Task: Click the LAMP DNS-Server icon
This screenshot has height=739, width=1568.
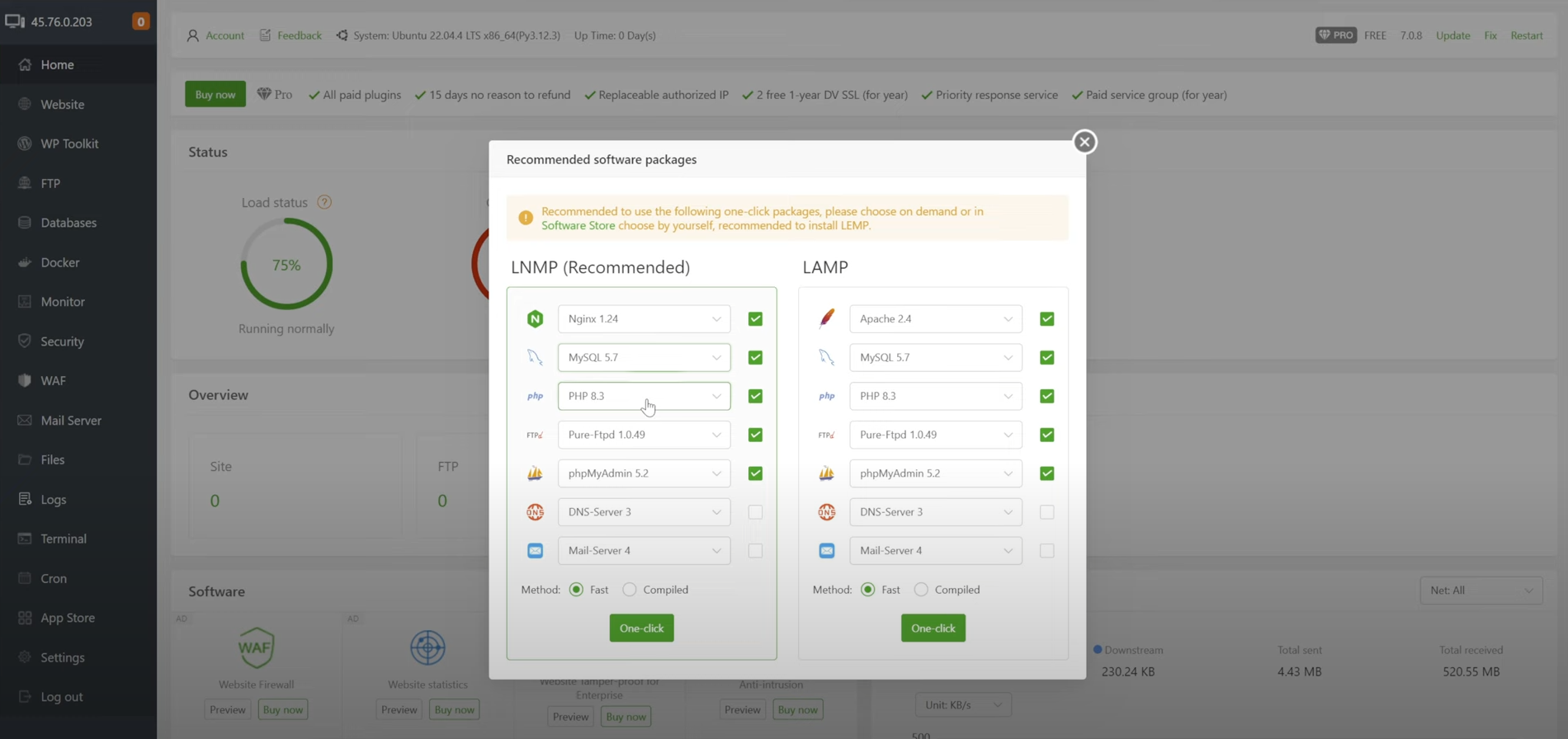Action: click(x=826, y=512)
